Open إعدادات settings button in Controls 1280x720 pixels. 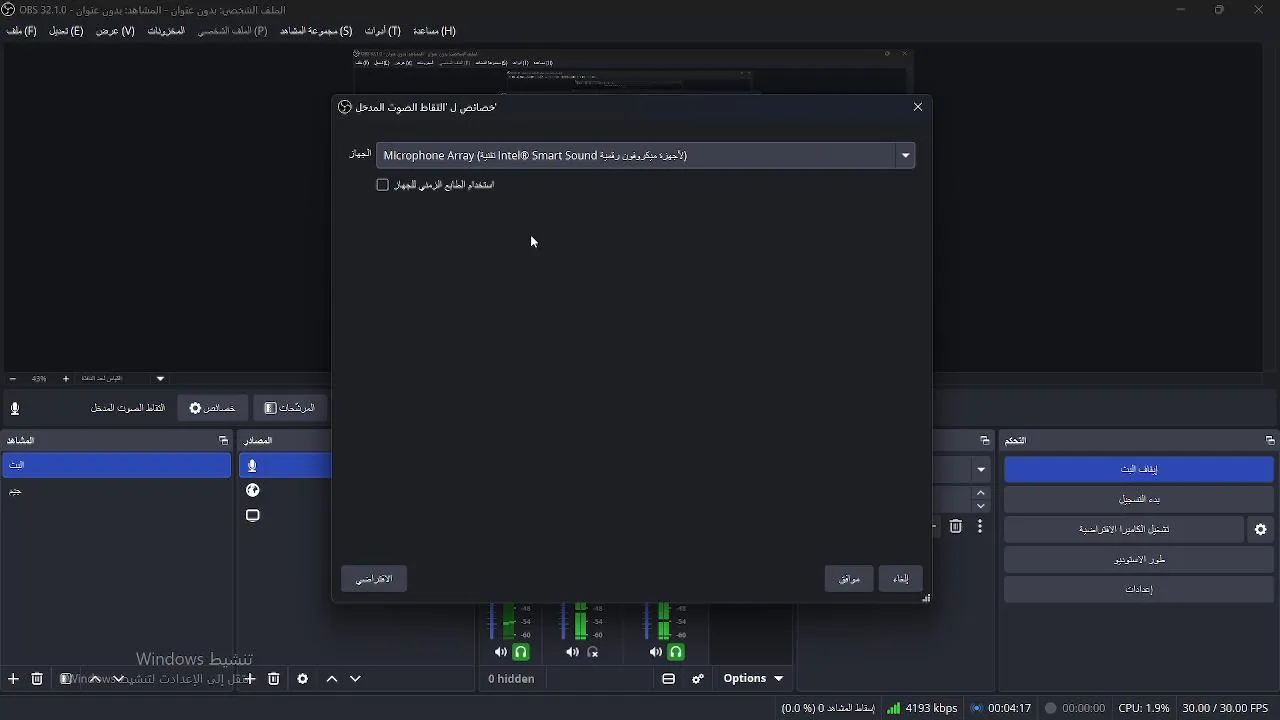(x=1139, y=590)
